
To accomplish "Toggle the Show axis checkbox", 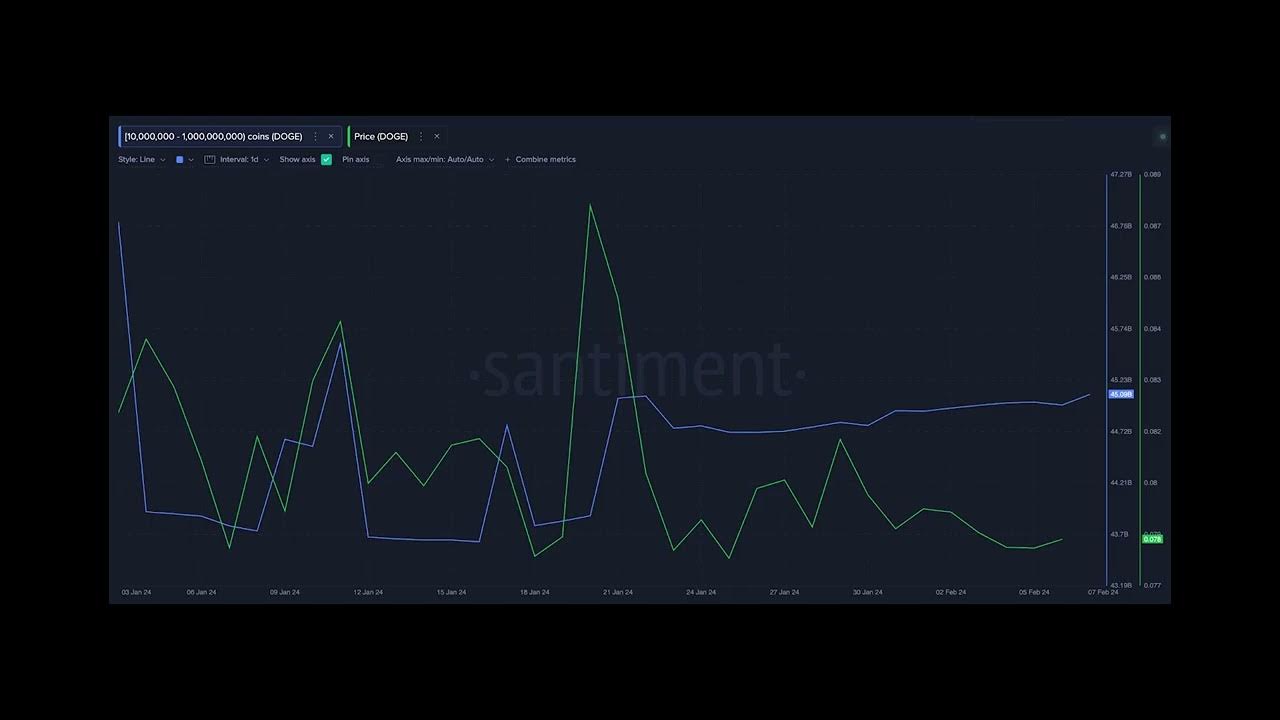I will tap(326, 159).
